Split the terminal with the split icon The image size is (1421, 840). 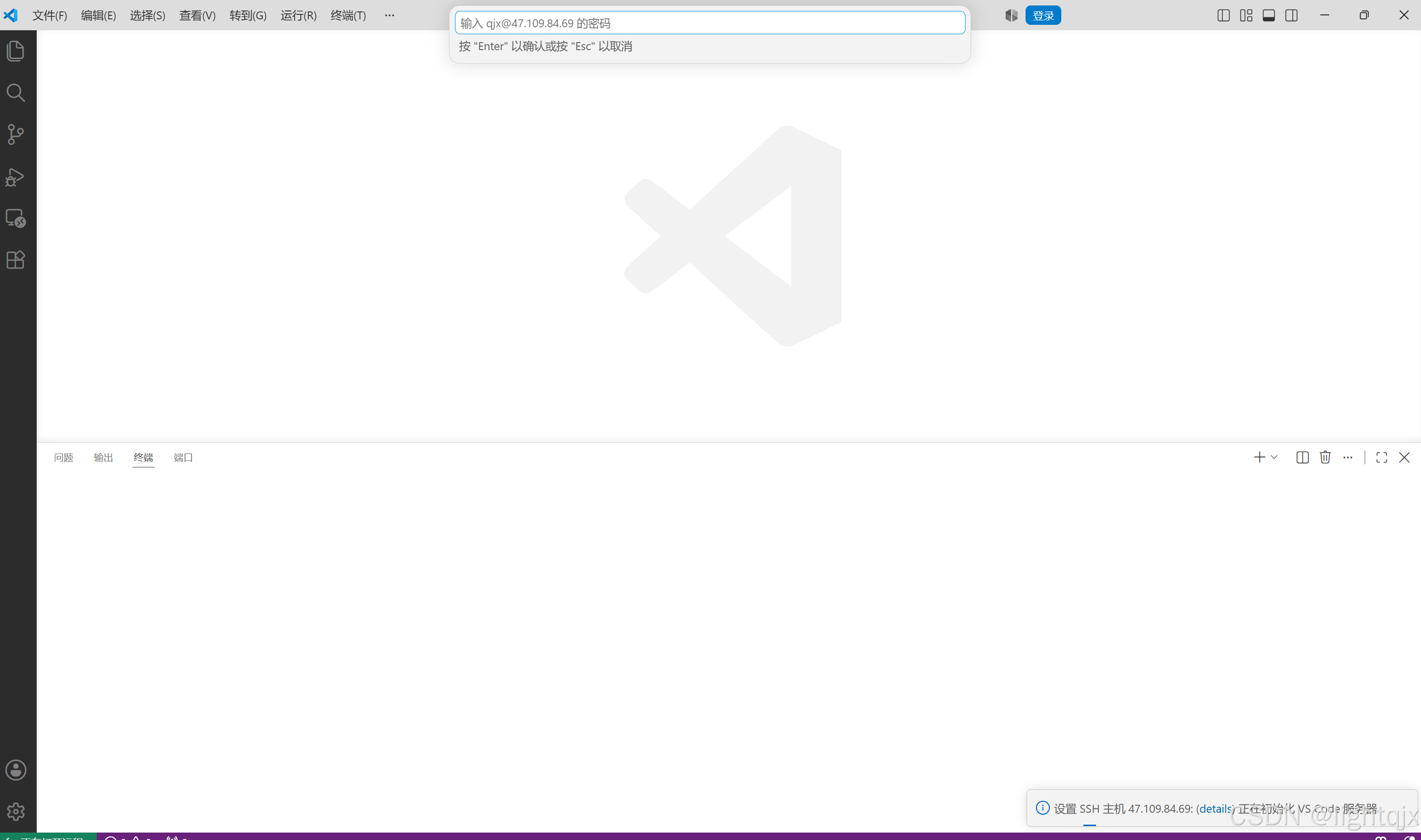point(1302,457)
